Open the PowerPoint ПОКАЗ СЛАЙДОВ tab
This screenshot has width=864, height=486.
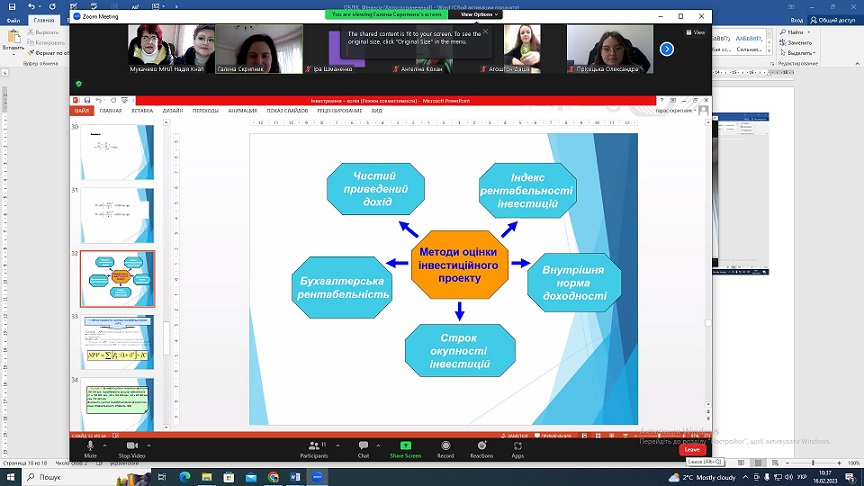click(287, 111)
